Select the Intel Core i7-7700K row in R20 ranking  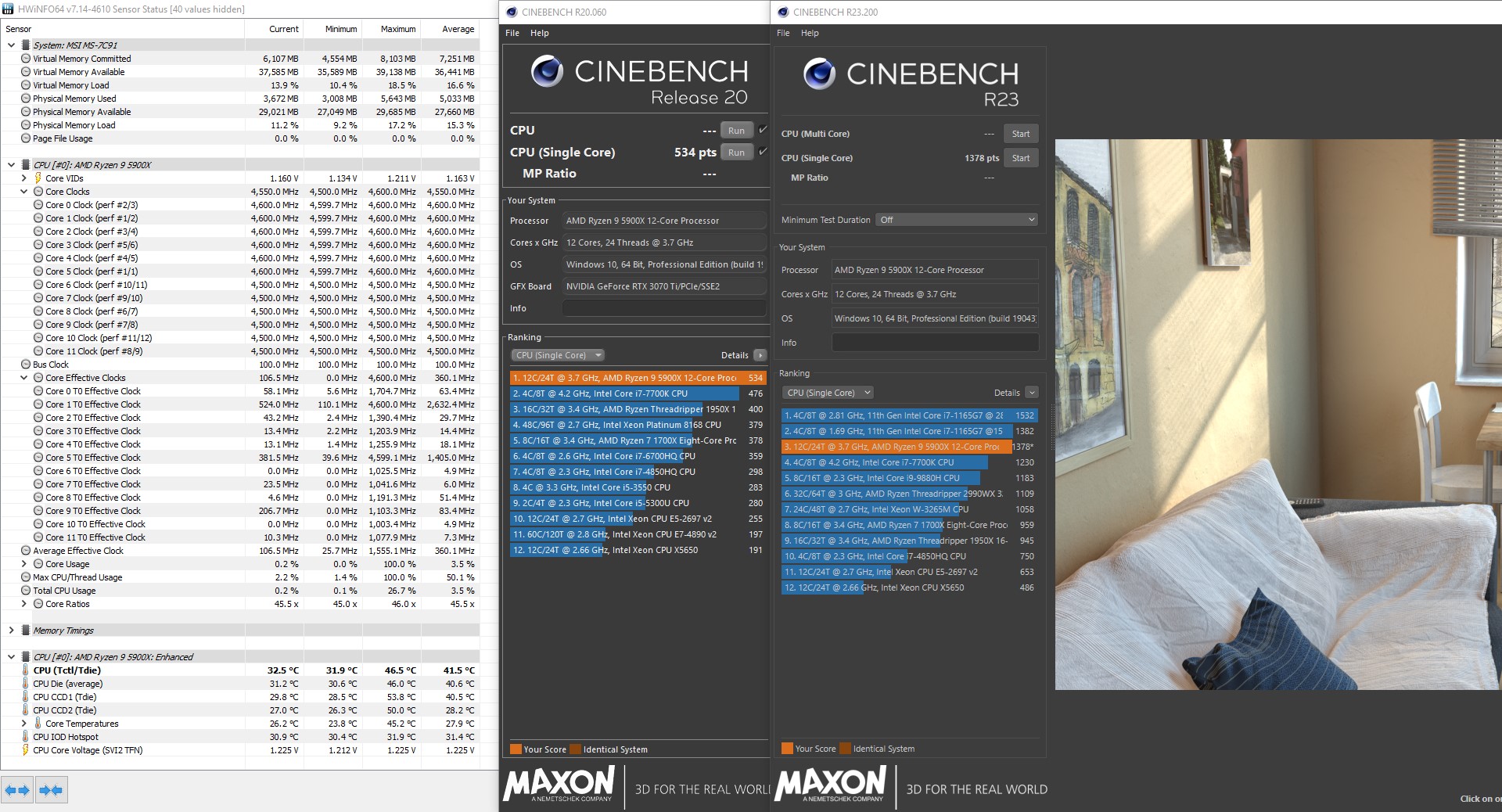pos(638,393)
